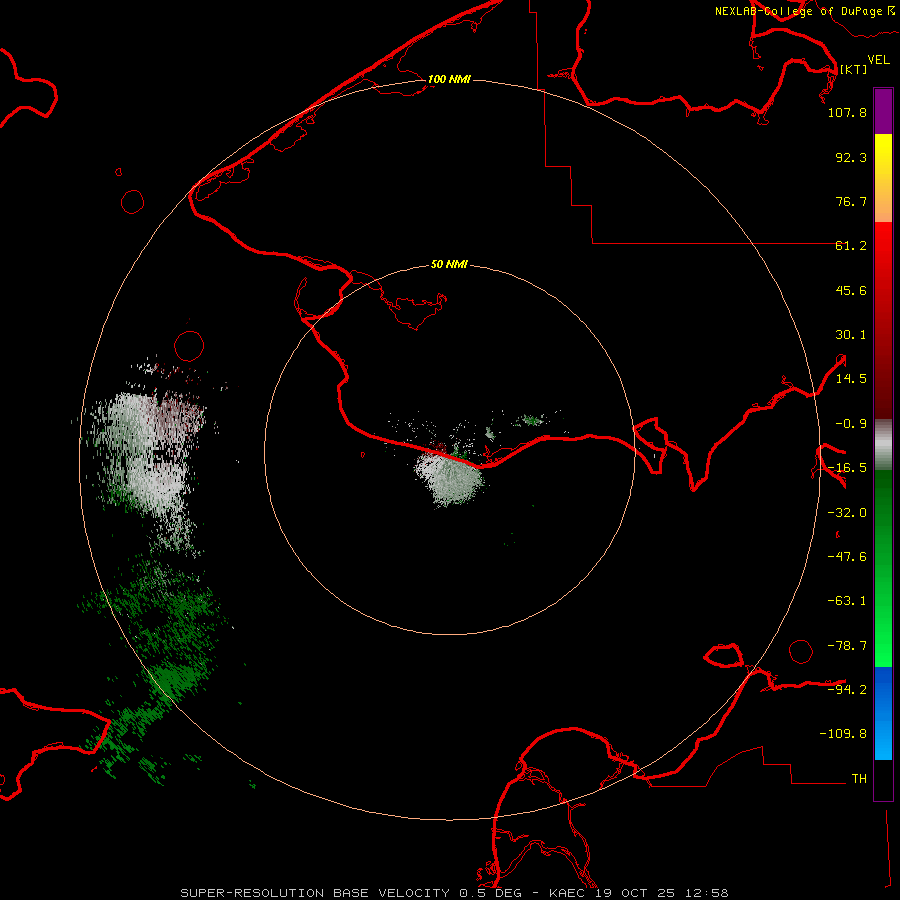Select the 30.1 scale value
The width and height of the screenshot is (900, 900).
[x=851, y=335]
